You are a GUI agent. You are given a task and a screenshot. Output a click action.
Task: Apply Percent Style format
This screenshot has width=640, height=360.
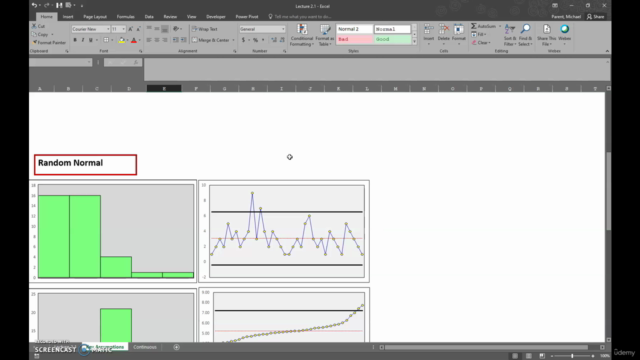256,40
